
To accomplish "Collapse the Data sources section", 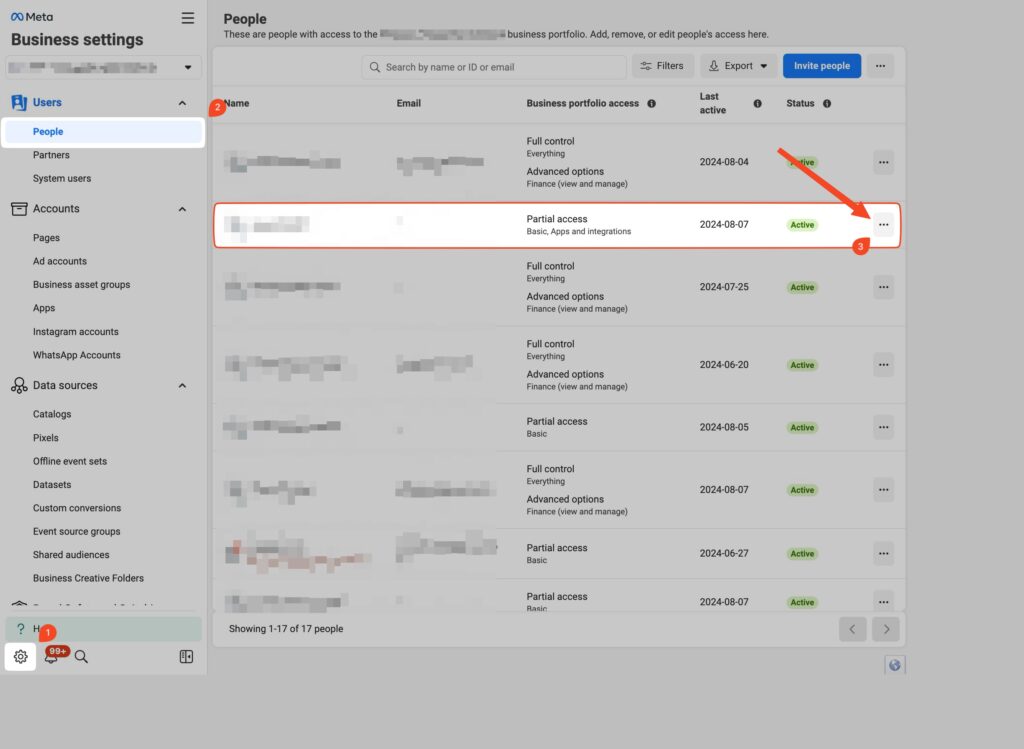I will [182, 386].
